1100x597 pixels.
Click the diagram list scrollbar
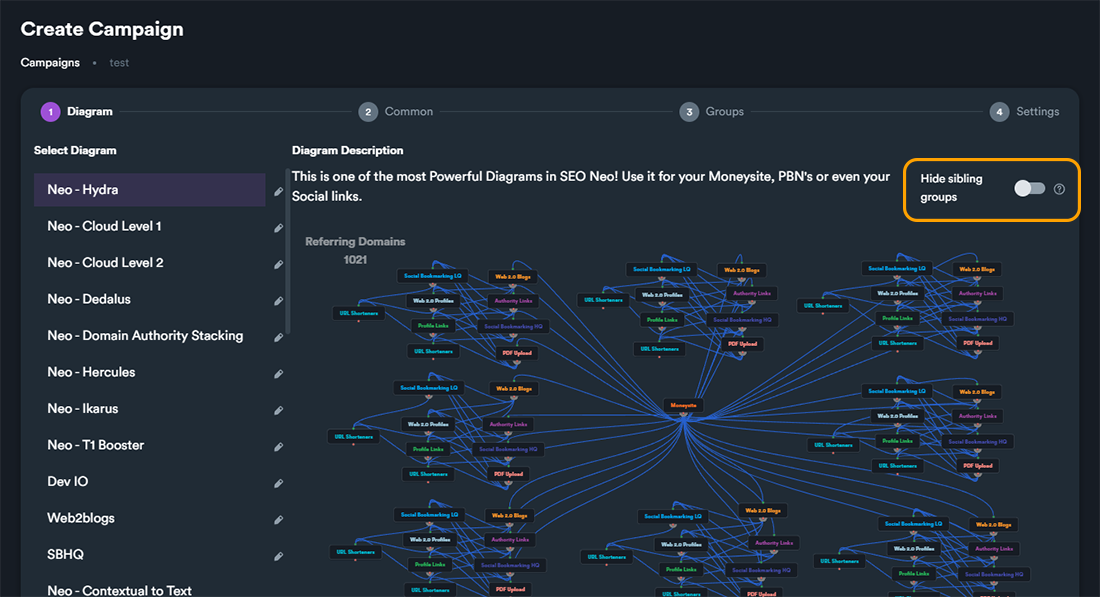tap(288, 260)
